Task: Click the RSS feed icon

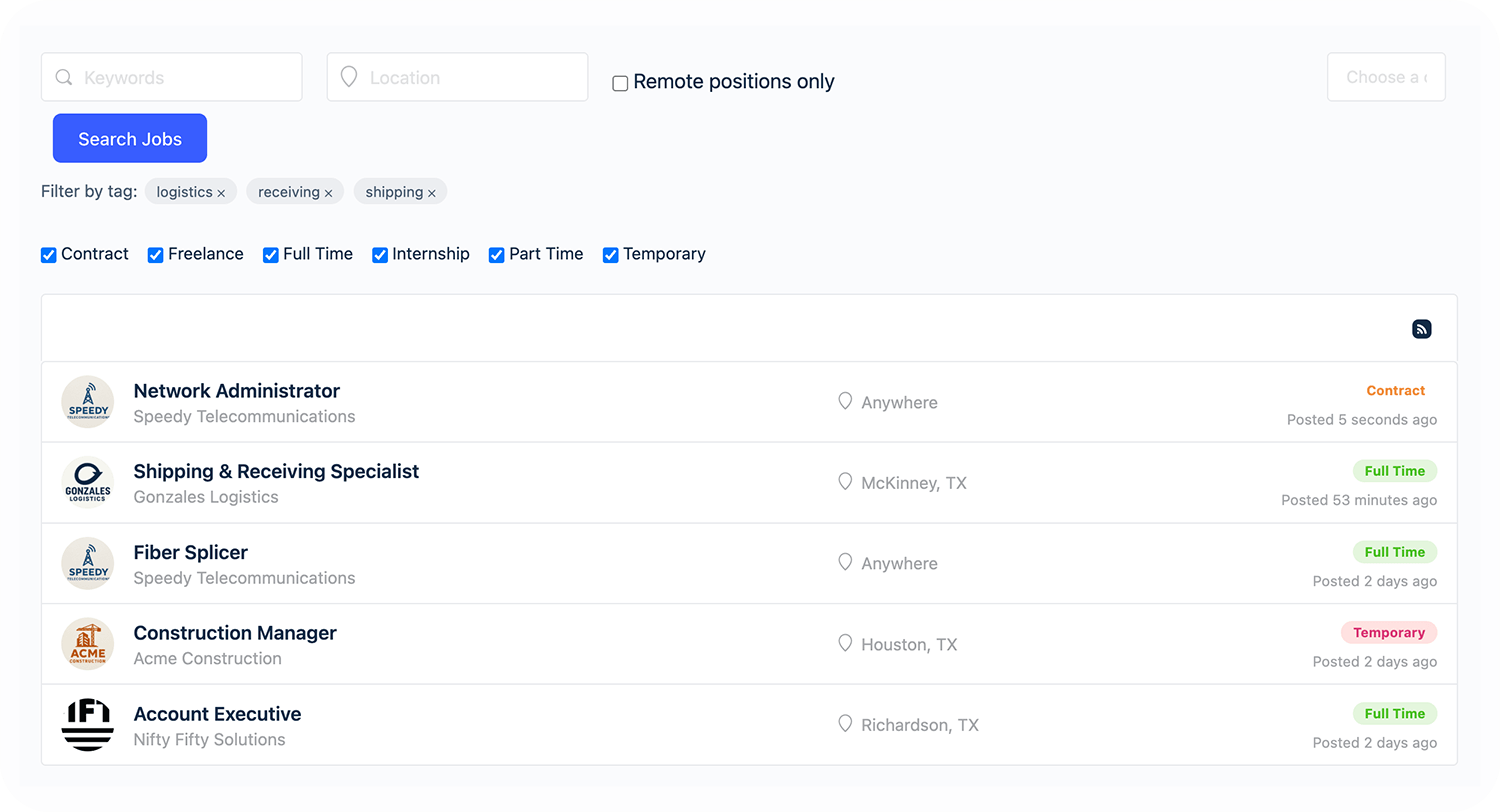Action: pos(1421,329)
